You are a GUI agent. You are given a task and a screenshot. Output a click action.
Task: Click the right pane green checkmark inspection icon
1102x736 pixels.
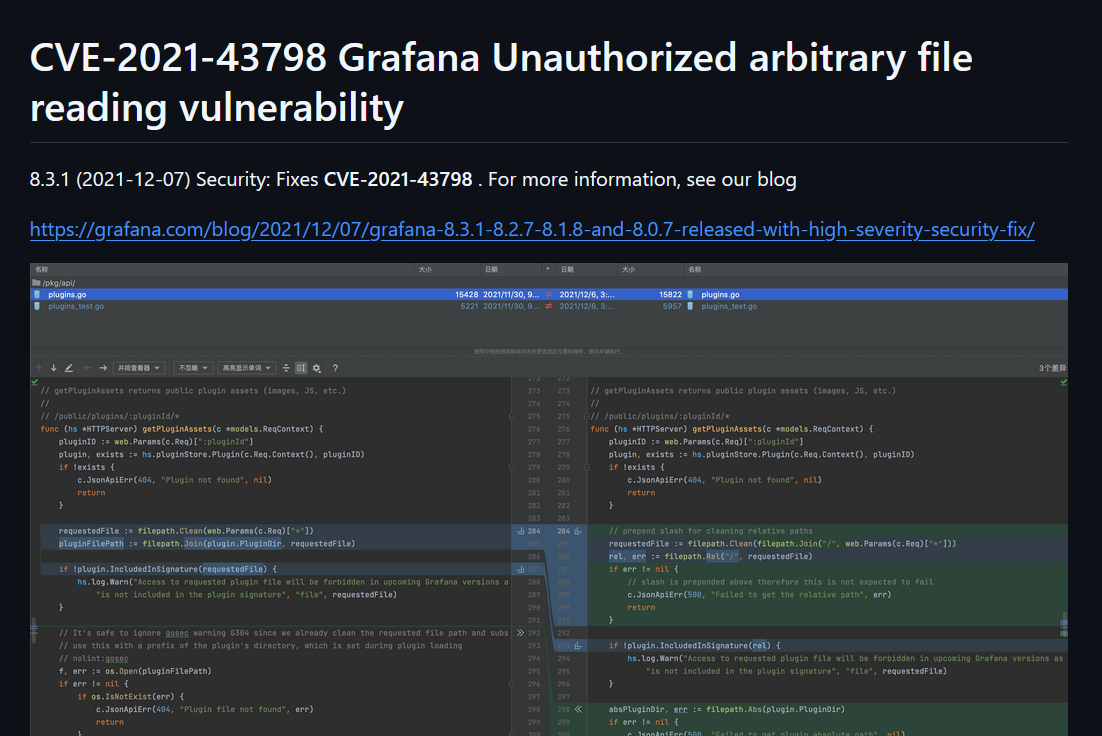[x=1063, y=382]
